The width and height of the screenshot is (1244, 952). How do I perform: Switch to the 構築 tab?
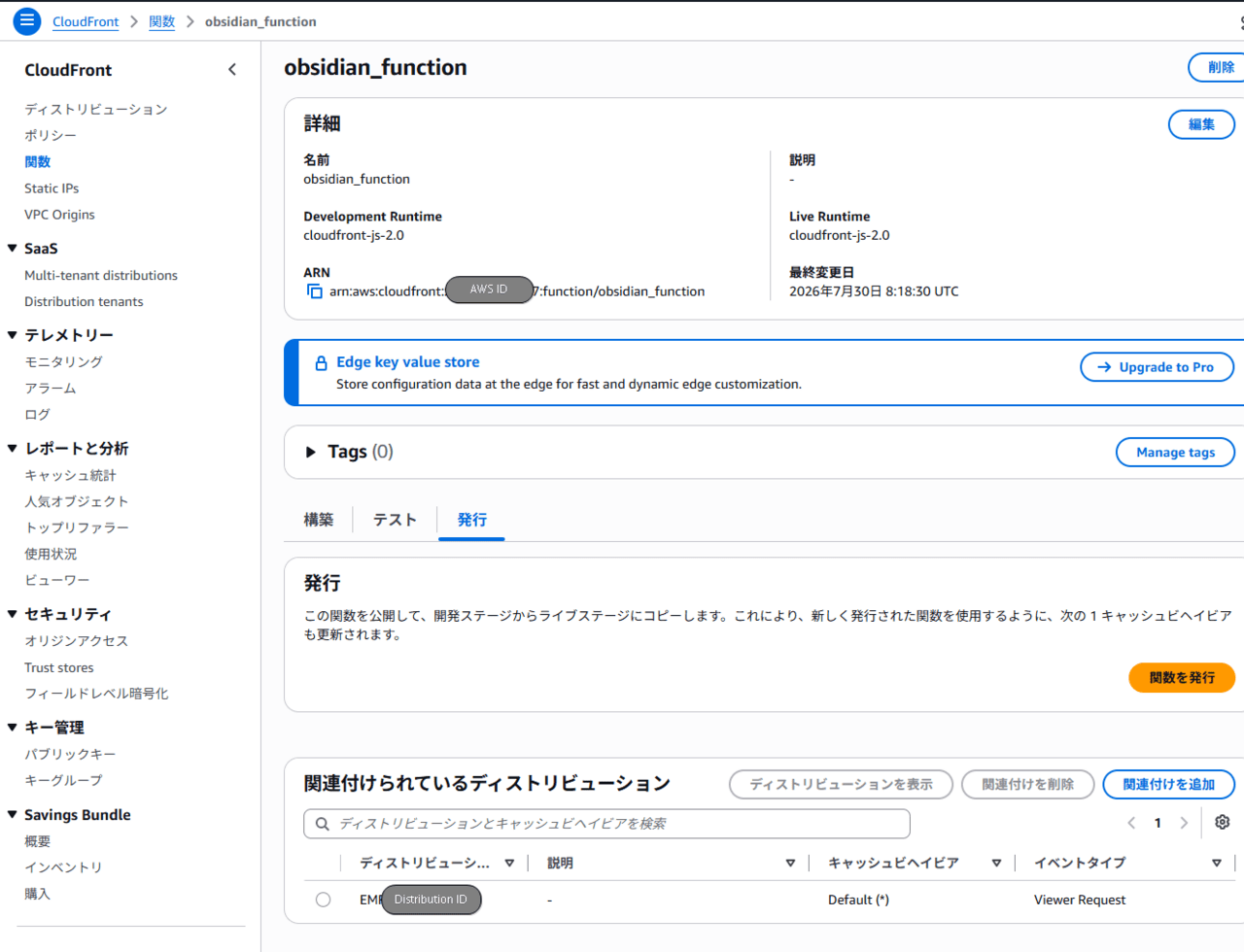click(x=319, y=520)
